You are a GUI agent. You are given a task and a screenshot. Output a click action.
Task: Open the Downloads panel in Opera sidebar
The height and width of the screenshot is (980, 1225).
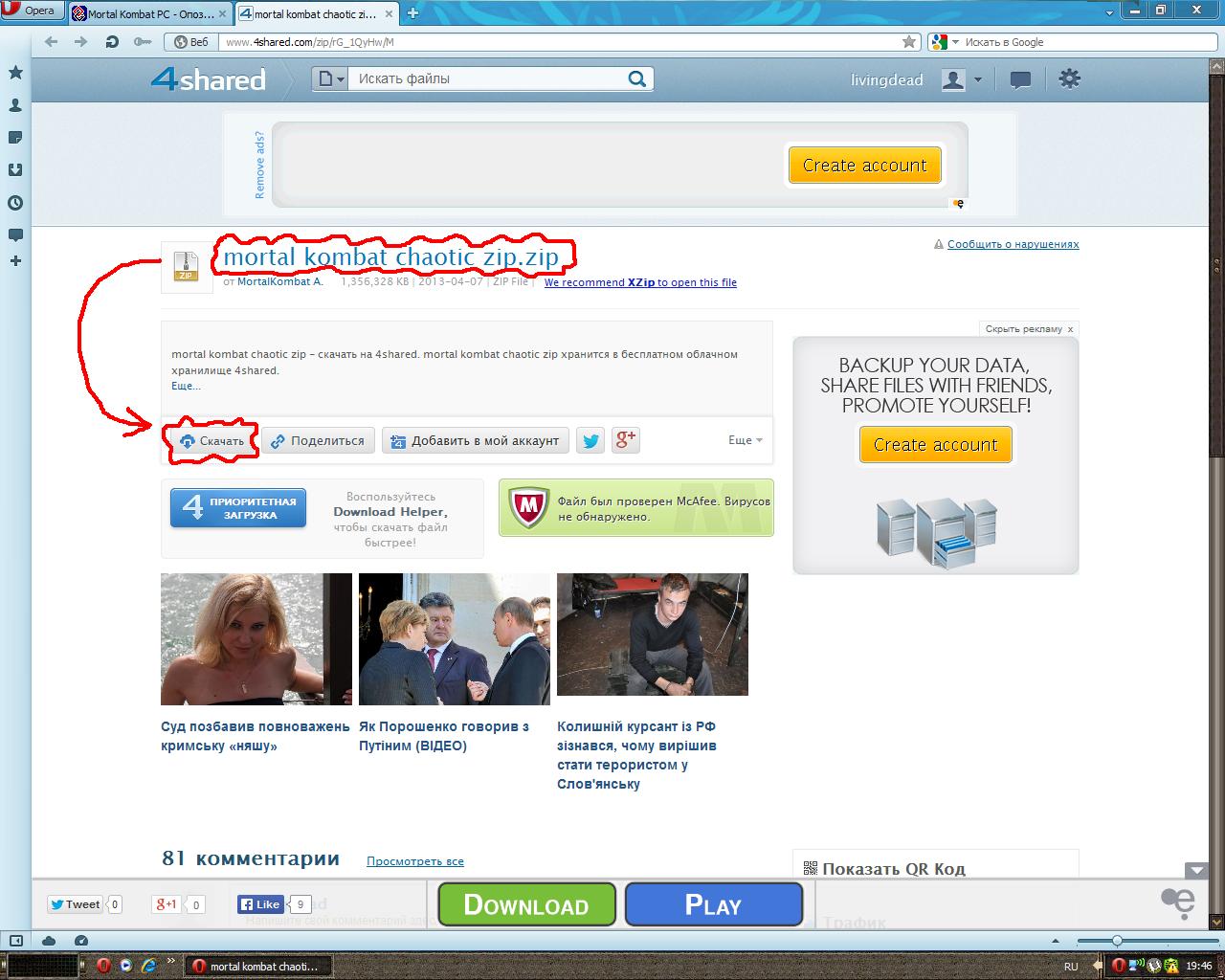(15, 170)
